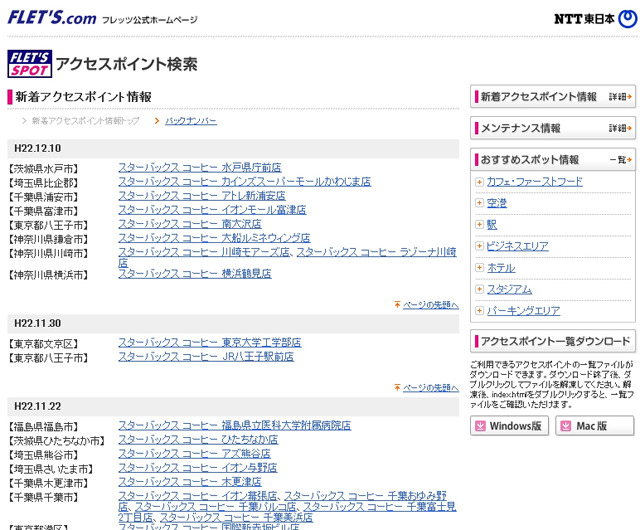The width and height of the screenshot is (640, 530).
Task: Expand the カフェ・ファーストフード plus icon
Action: [480, 182]
